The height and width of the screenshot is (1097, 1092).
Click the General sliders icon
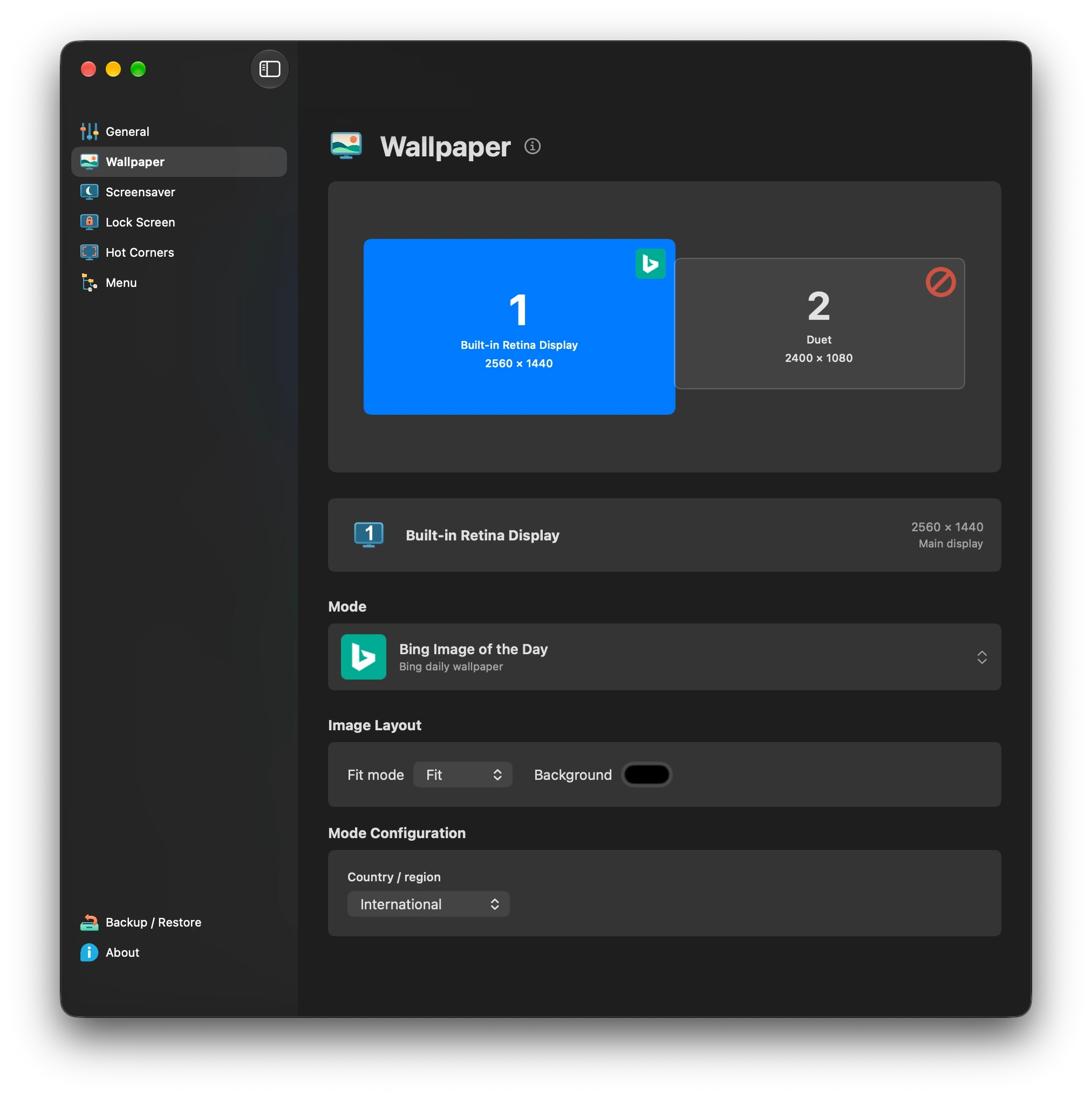pos(89,131)
